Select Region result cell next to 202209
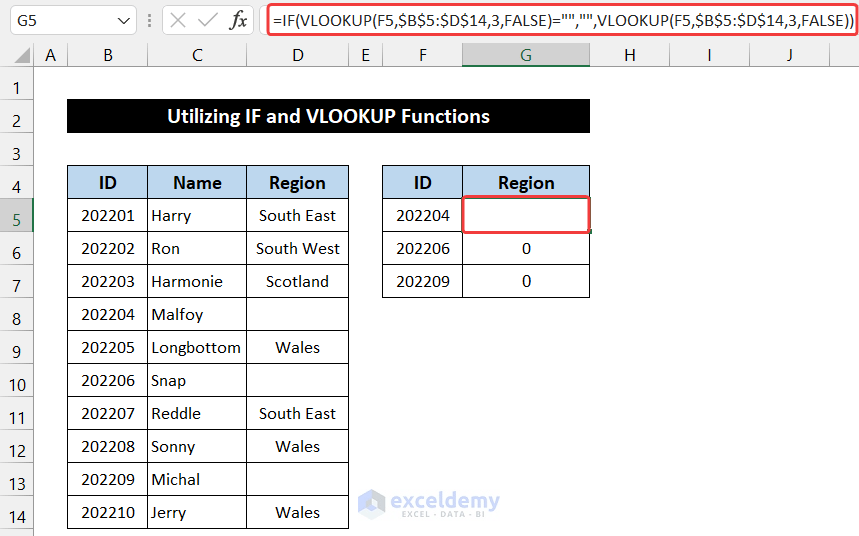Viewport: 859px width, 536px height. coord(526,281)
